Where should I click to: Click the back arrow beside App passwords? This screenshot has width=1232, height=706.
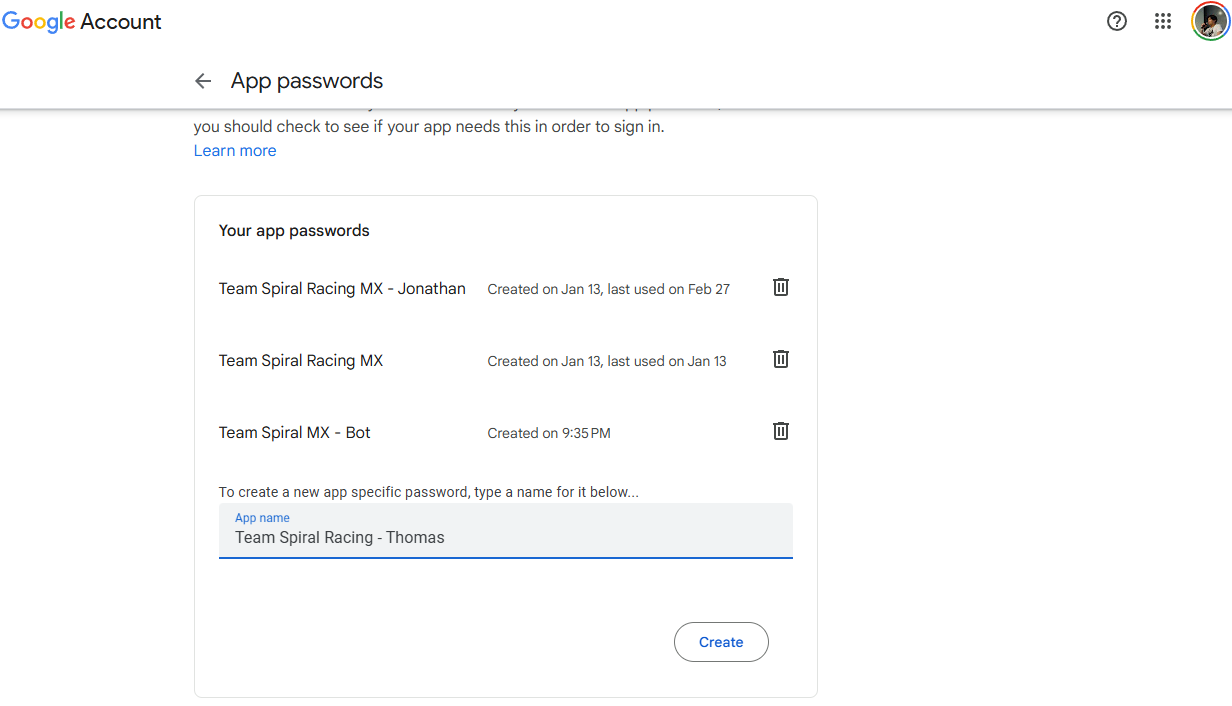pos(203,81)
